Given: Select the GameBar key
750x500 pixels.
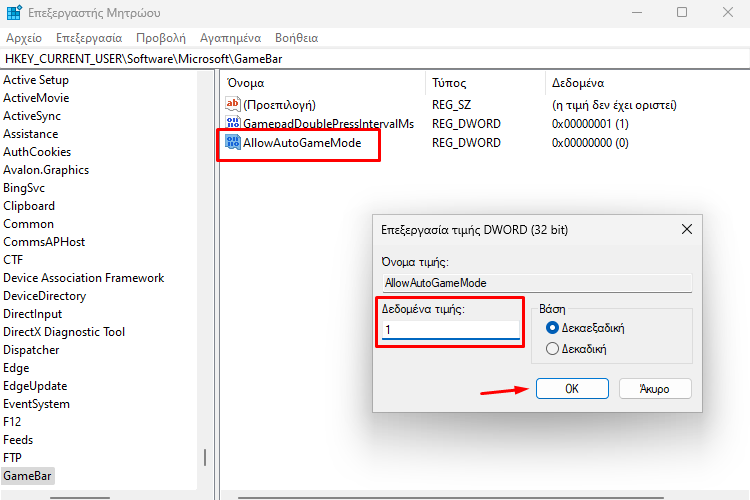Looking at the screenshot, I should click(x=27, y=476).
